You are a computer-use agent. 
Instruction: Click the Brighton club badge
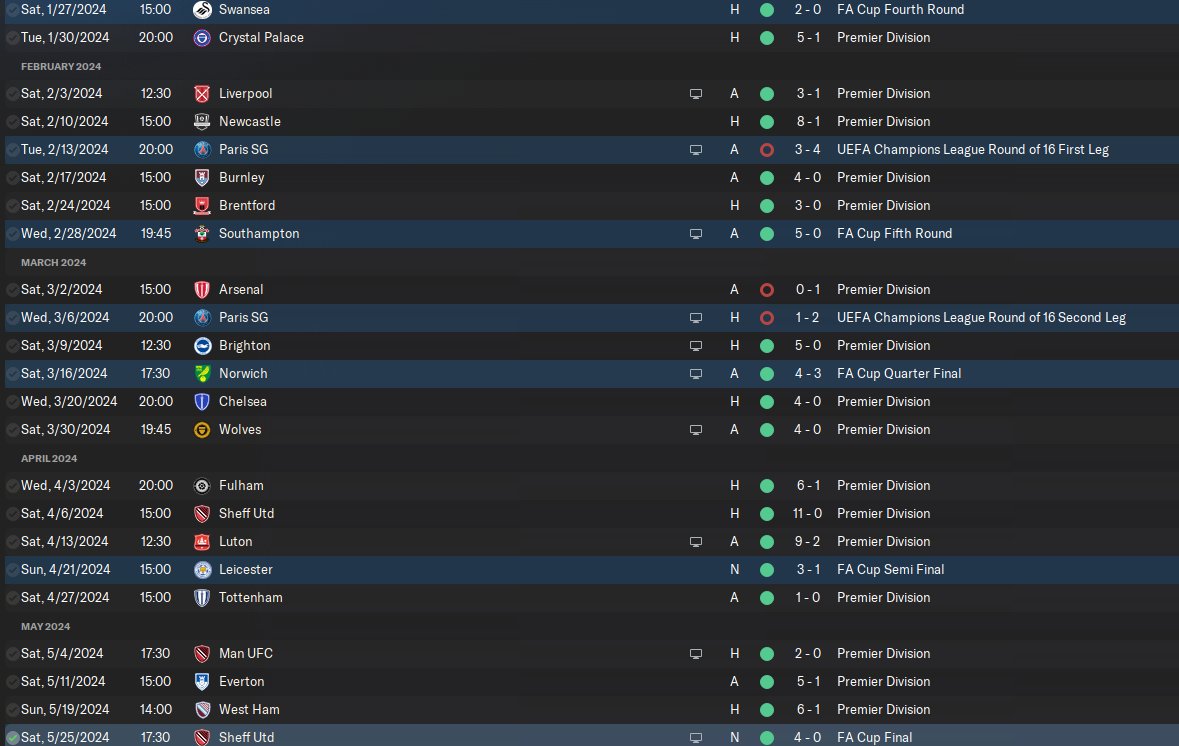202,346
